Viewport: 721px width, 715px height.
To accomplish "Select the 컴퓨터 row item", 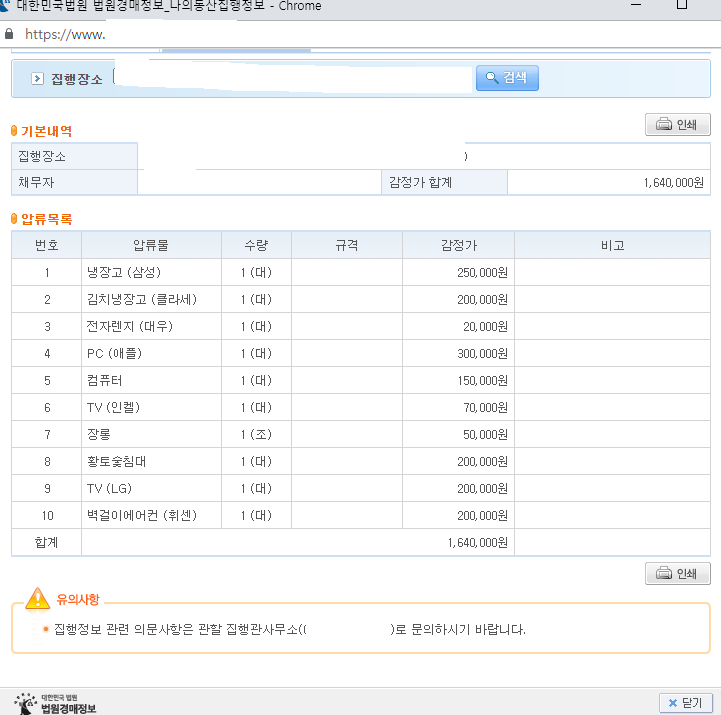I will 104,381.
